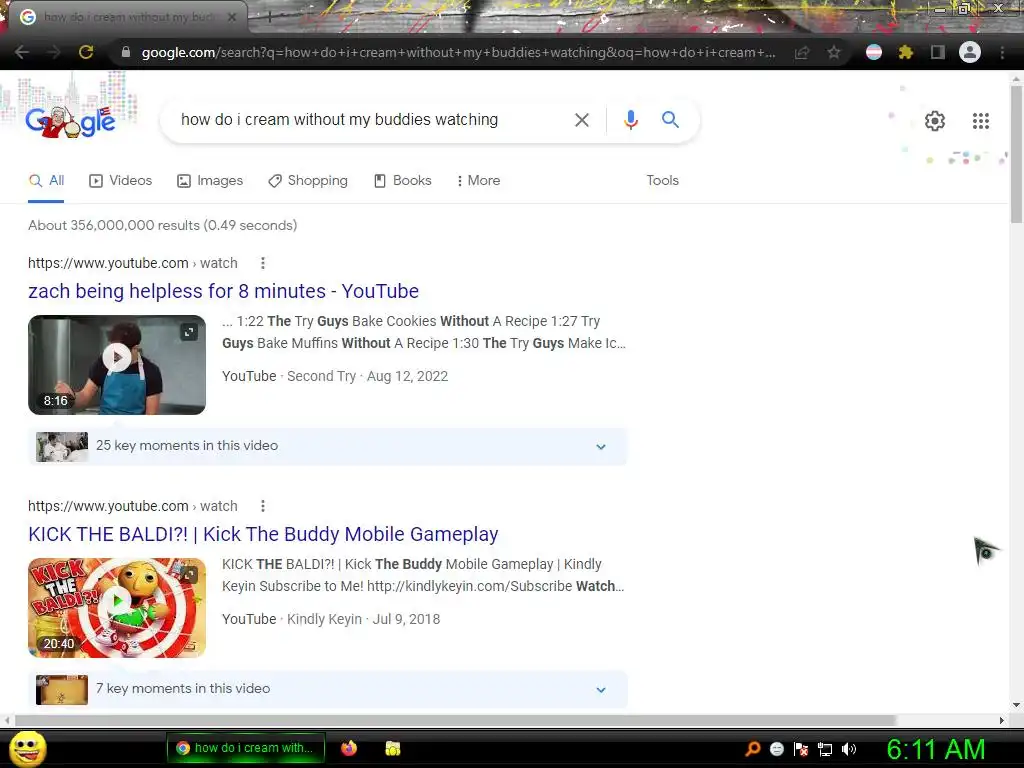Reload the current page
The width and height of the screenshot is (1024, 768).
pyautogui.click(x=86, y=52)
